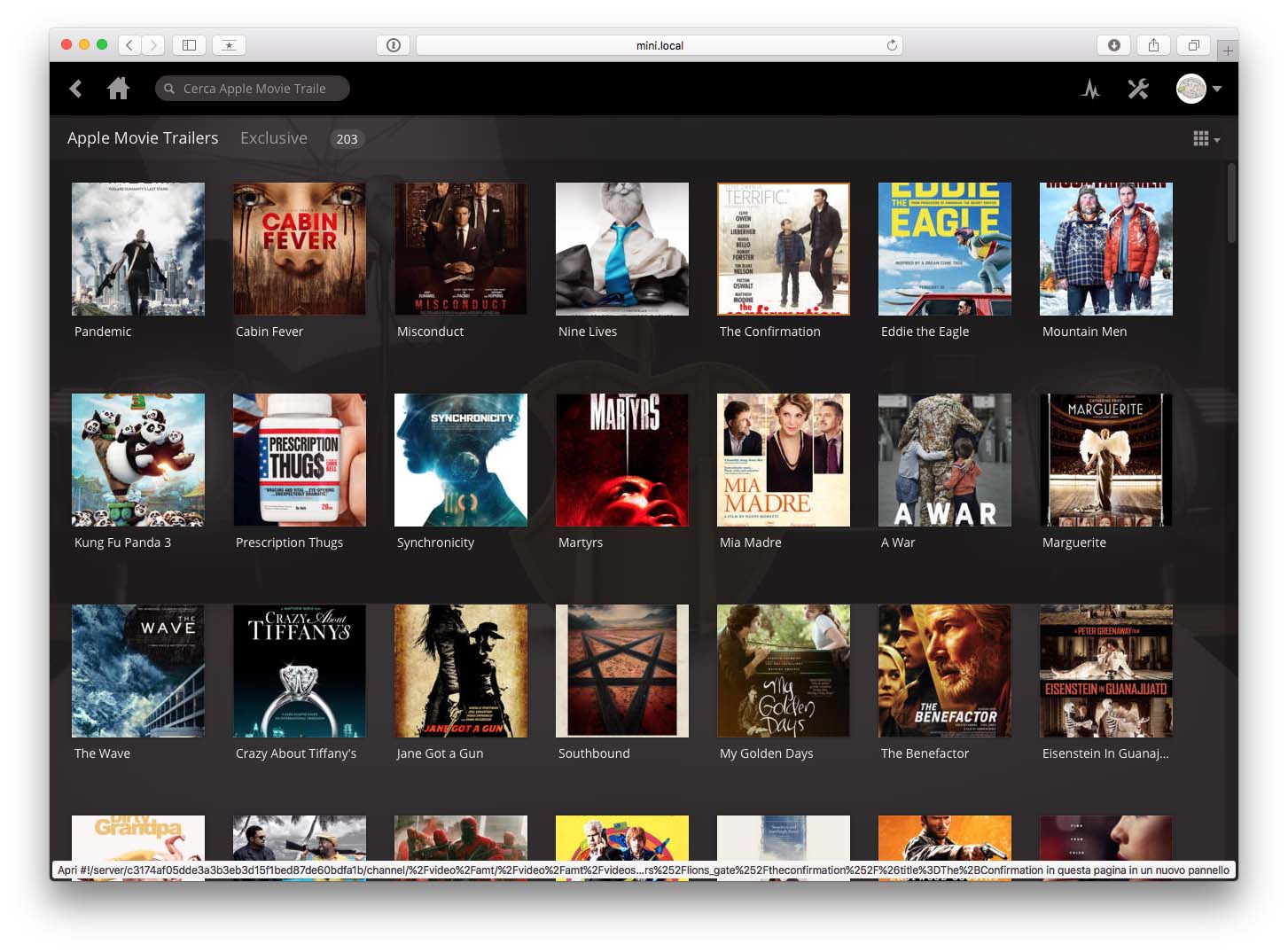Click the 203 item count badge

point(347,139)
